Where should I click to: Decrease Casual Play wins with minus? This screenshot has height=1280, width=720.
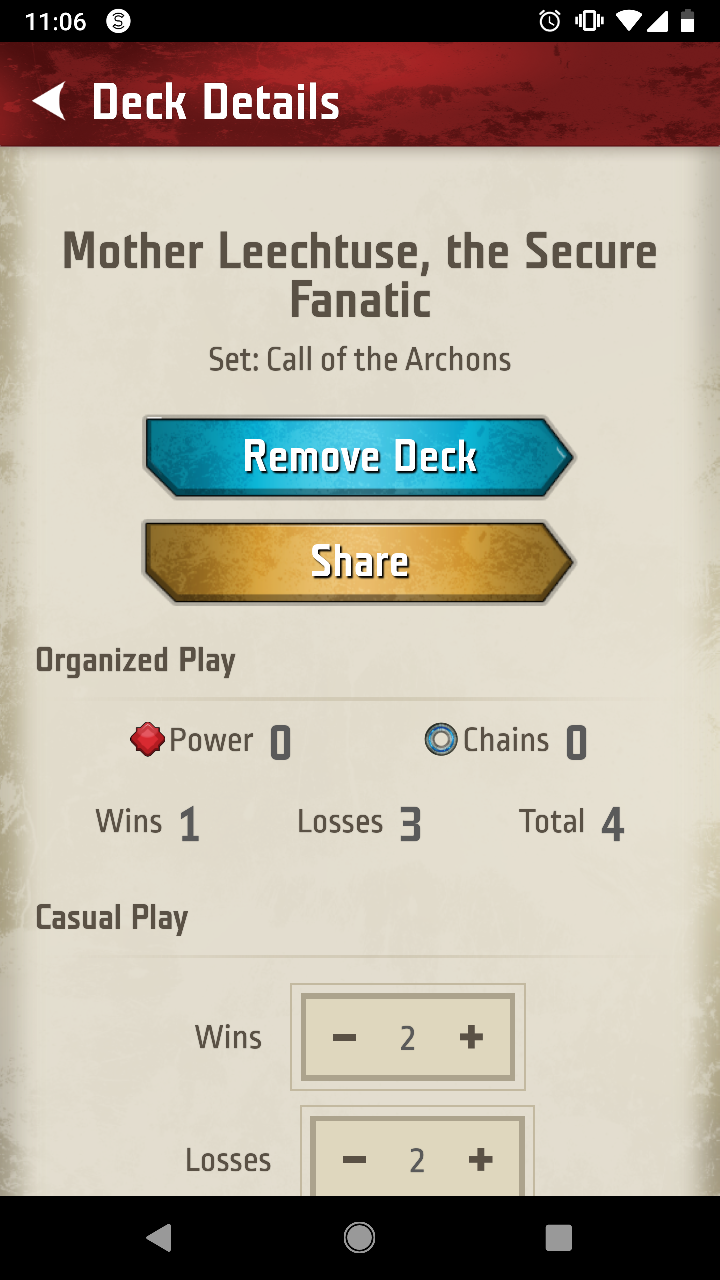click(x=345, y=1038)
